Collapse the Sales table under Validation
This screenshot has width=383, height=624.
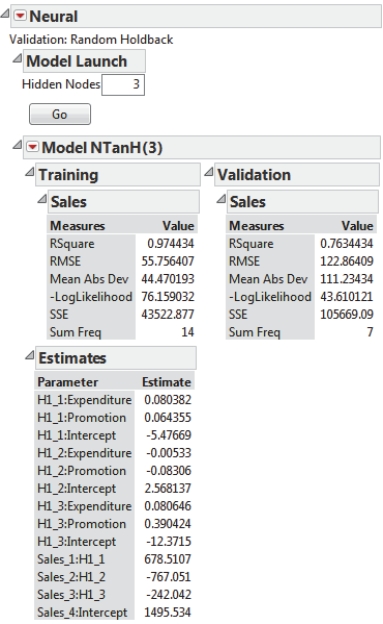(x=221, y=199)
